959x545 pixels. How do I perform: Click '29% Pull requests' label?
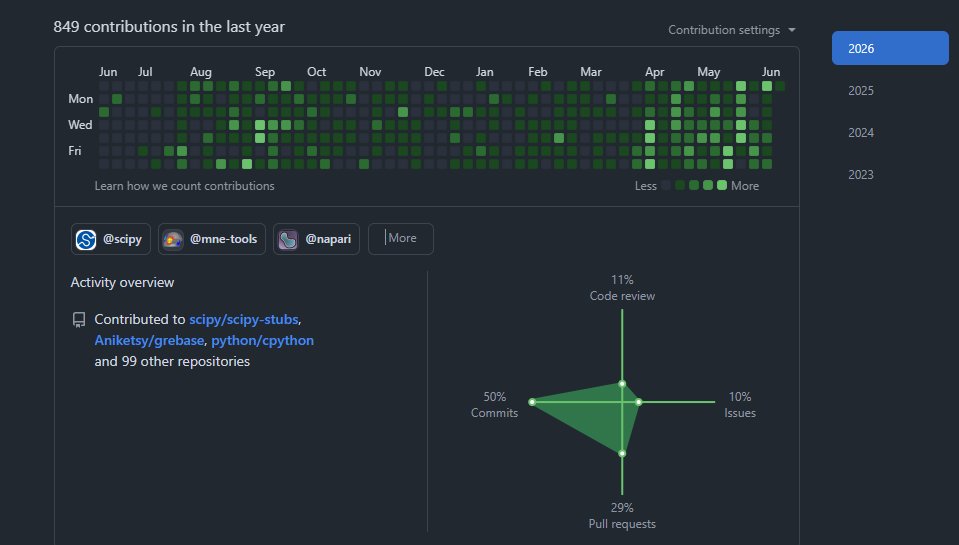point(622,516)
